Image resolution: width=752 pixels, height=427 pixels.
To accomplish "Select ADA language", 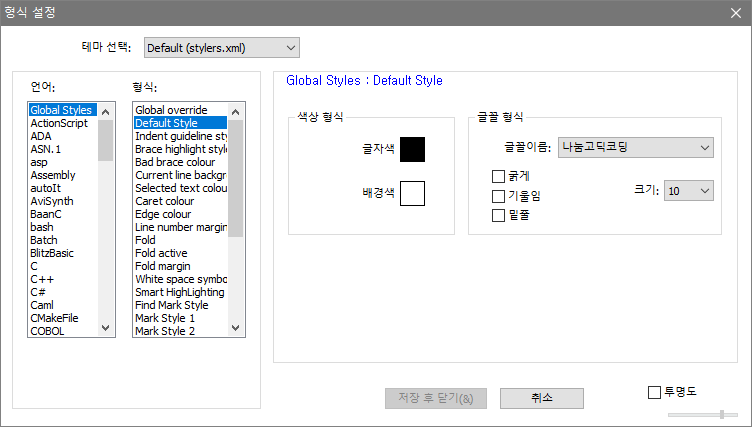I will point(63,136).
